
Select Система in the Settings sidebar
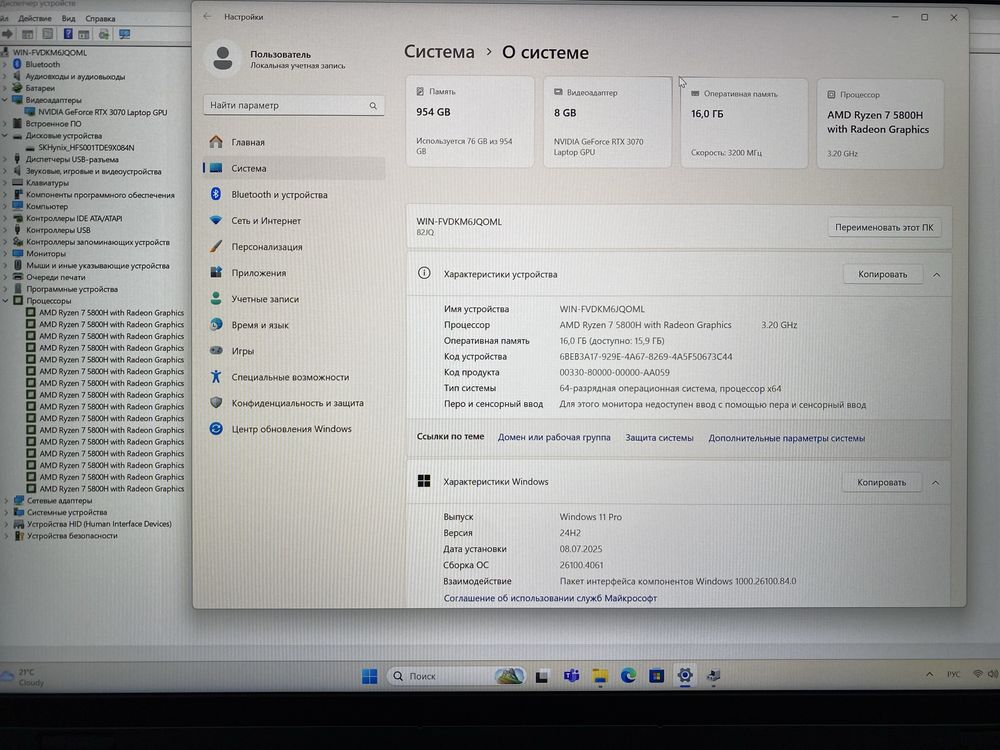tap(294, 168)
